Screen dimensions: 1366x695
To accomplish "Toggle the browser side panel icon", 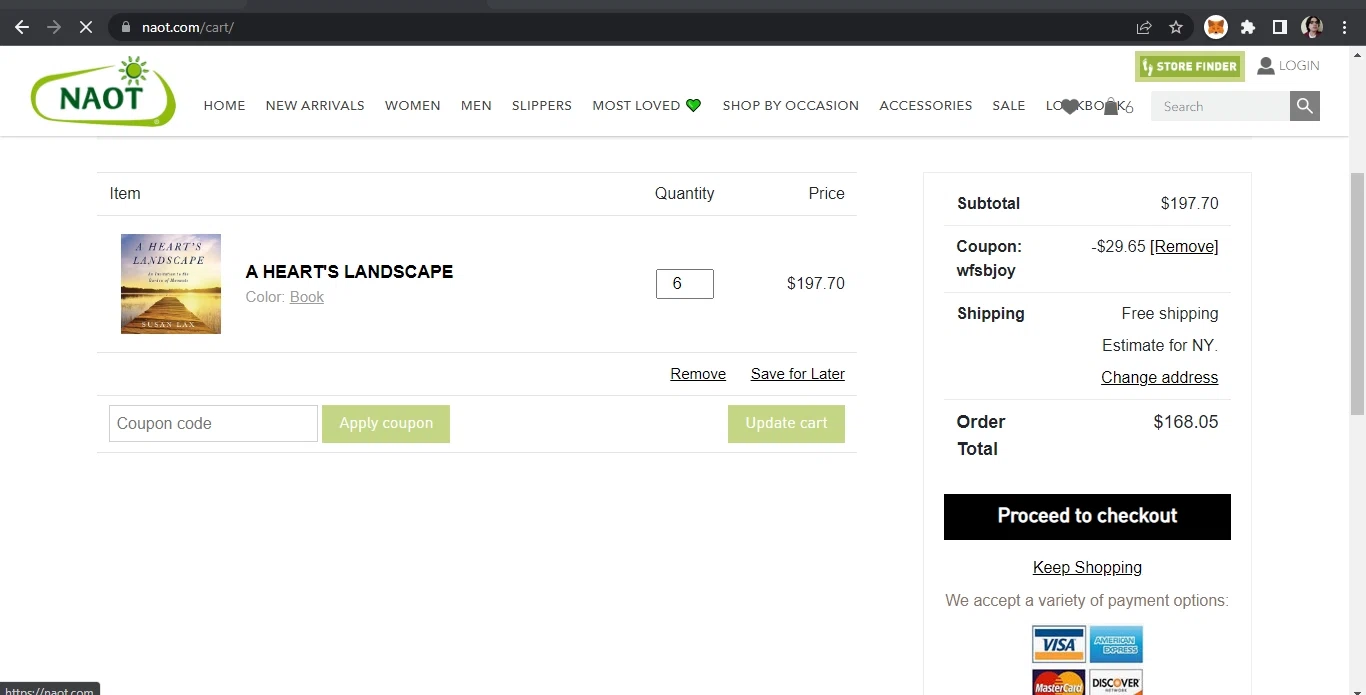I will pyautogui.click(x=1279, y=27).
